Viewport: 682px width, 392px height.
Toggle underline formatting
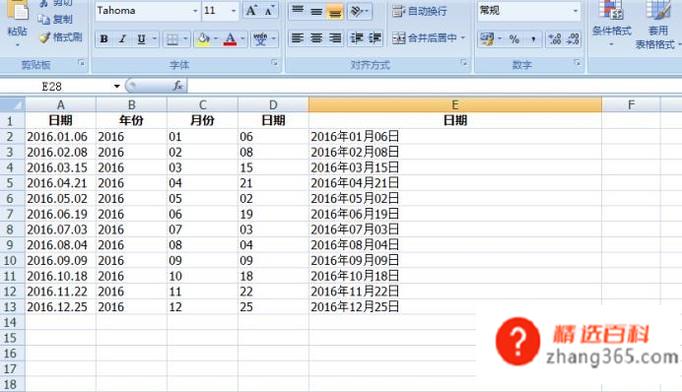(141, 39)
